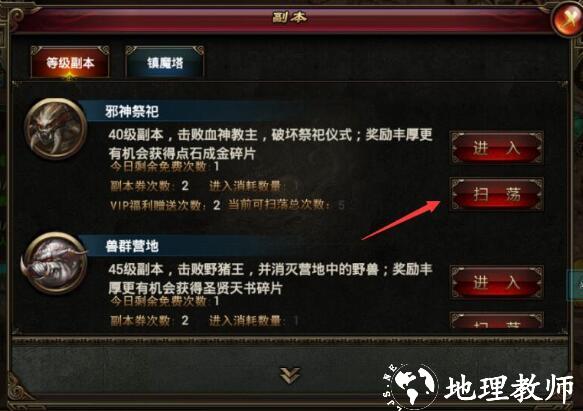
Task: Click 进入 button for 兽群营地
Action: coord(497,282)
